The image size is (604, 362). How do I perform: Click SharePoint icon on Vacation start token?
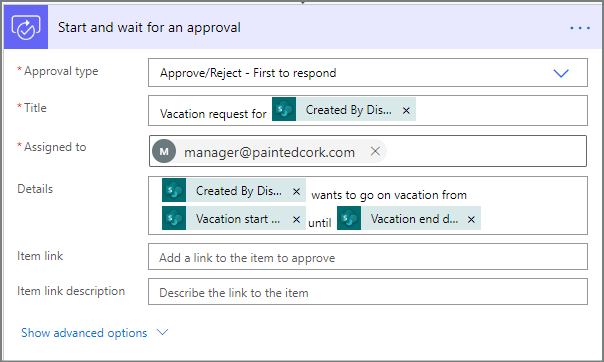coord(174,218)
